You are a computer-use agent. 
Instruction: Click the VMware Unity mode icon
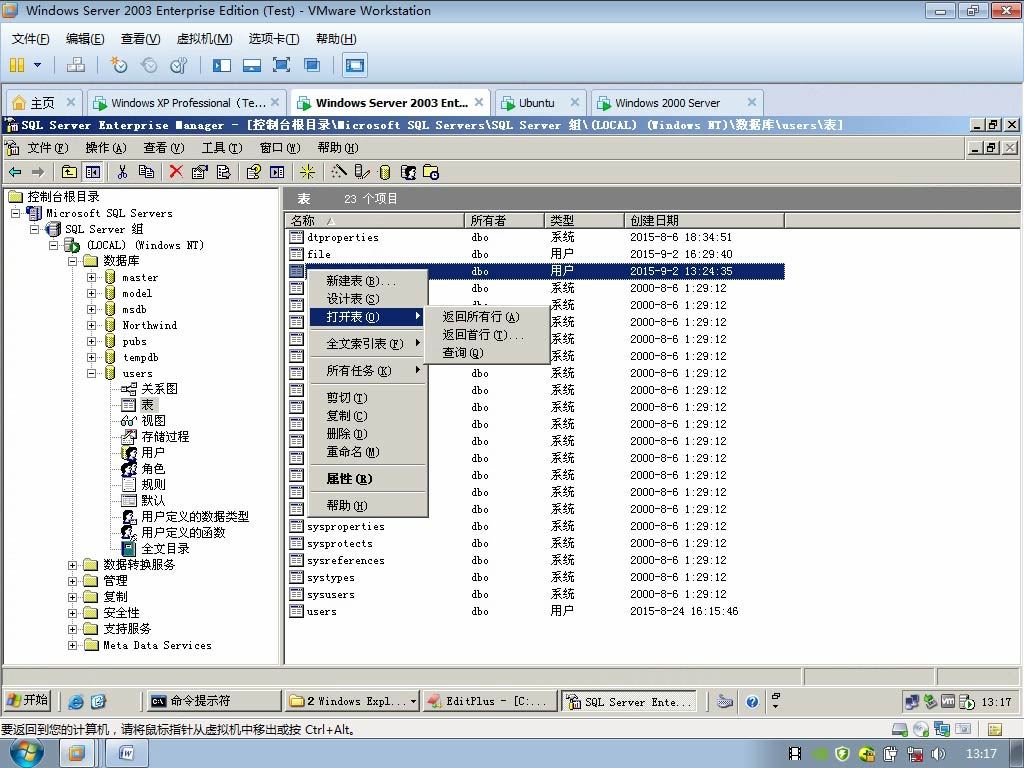click(x=312, y=65)
